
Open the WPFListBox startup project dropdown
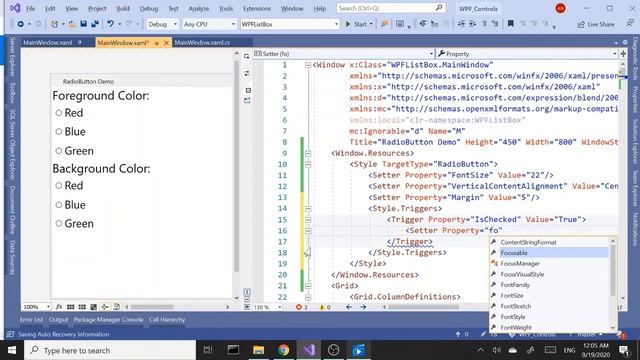[x=290, y=24]
